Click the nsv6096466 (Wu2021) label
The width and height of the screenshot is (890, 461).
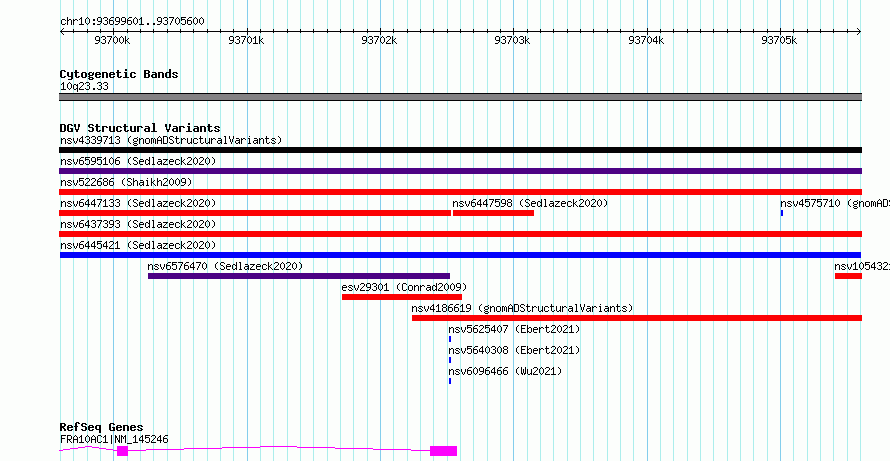click(505, 371)
